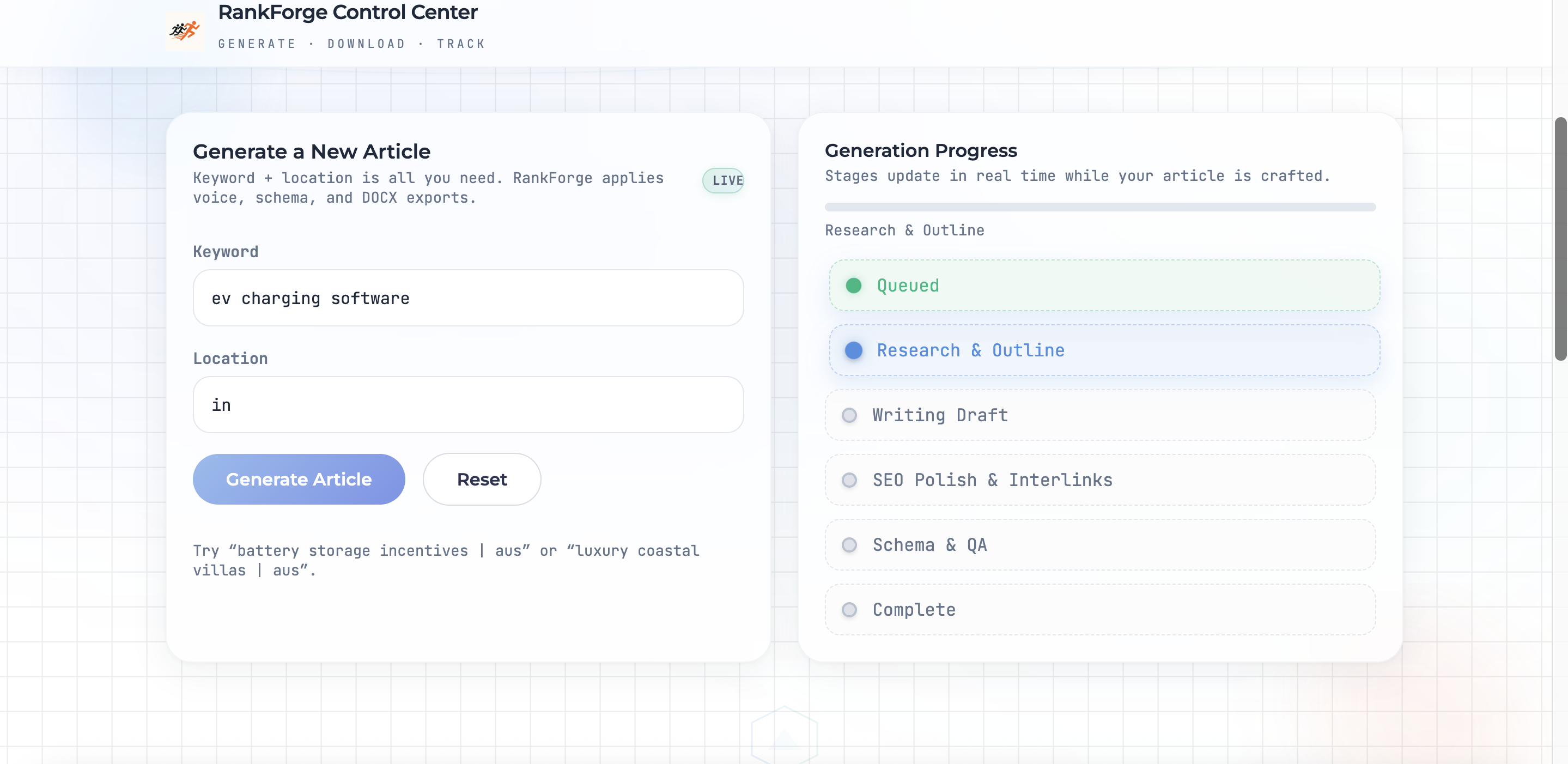Click the Schema & QA stage circle
Screen dimensions: 1568x764
849,545
